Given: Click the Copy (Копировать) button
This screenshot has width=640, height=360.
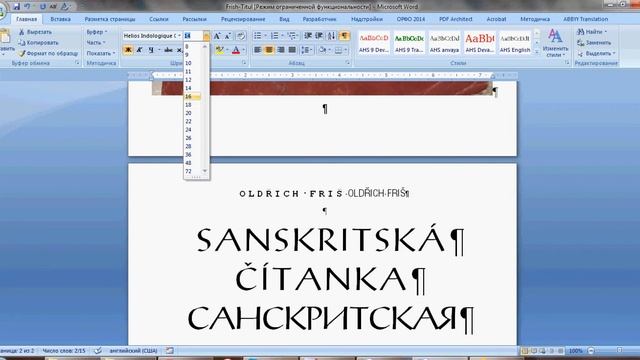Looking at the screenshot, I should (x=38, y=42).
